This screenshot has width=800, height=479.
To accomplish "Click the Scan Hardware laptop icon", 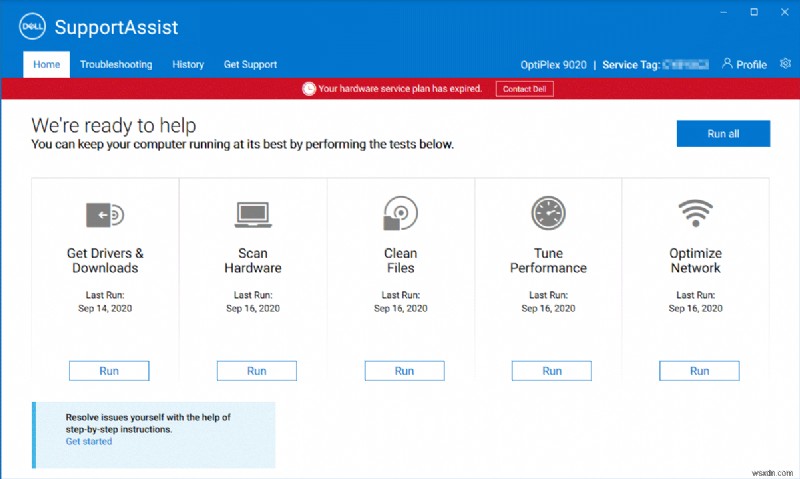I will tap(253, 214).
